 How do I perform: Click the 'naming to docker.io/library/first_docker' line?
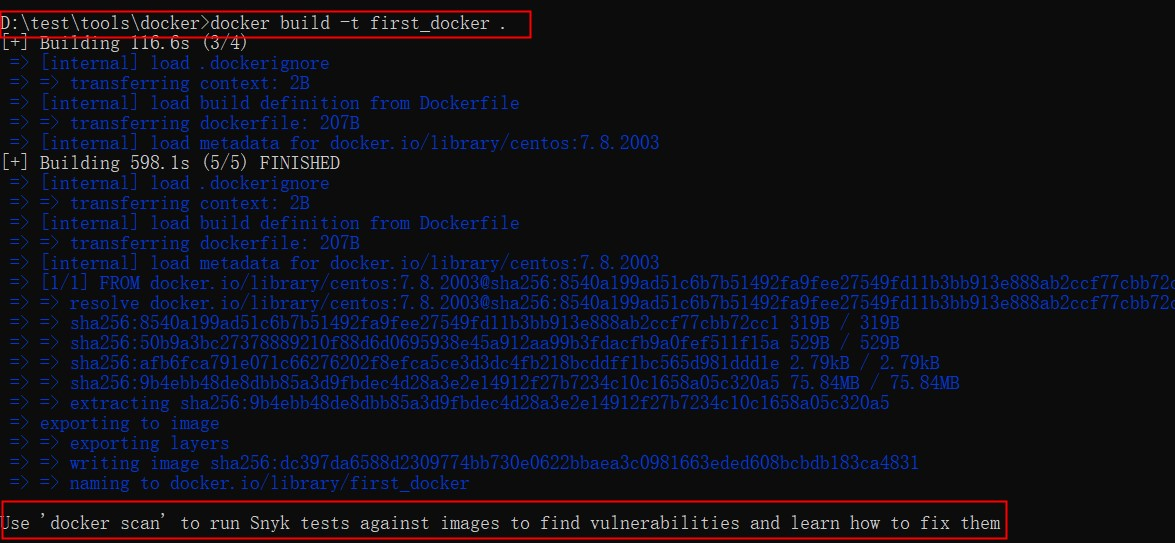point(270,483)
